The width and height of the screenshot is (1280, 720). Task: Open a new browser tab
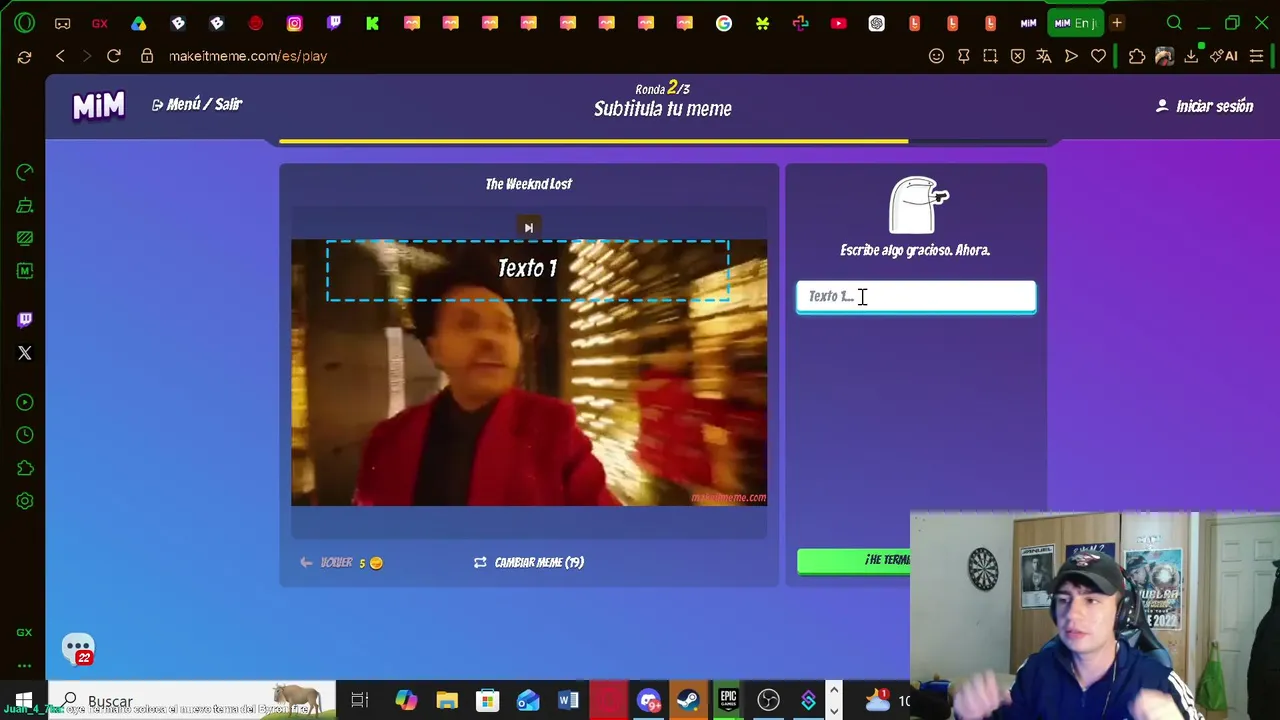1116,23
